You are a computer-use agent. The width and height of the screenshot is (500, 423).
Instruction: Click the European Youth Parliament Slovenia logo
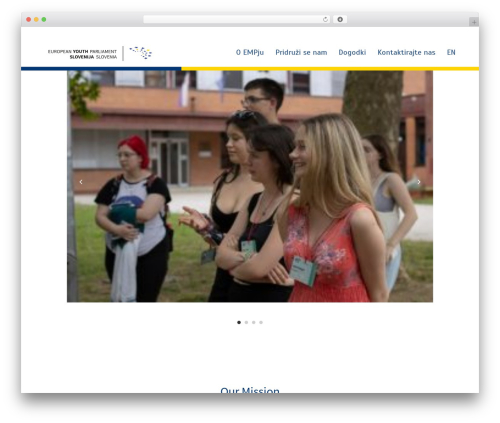click(x=100, y=53)
